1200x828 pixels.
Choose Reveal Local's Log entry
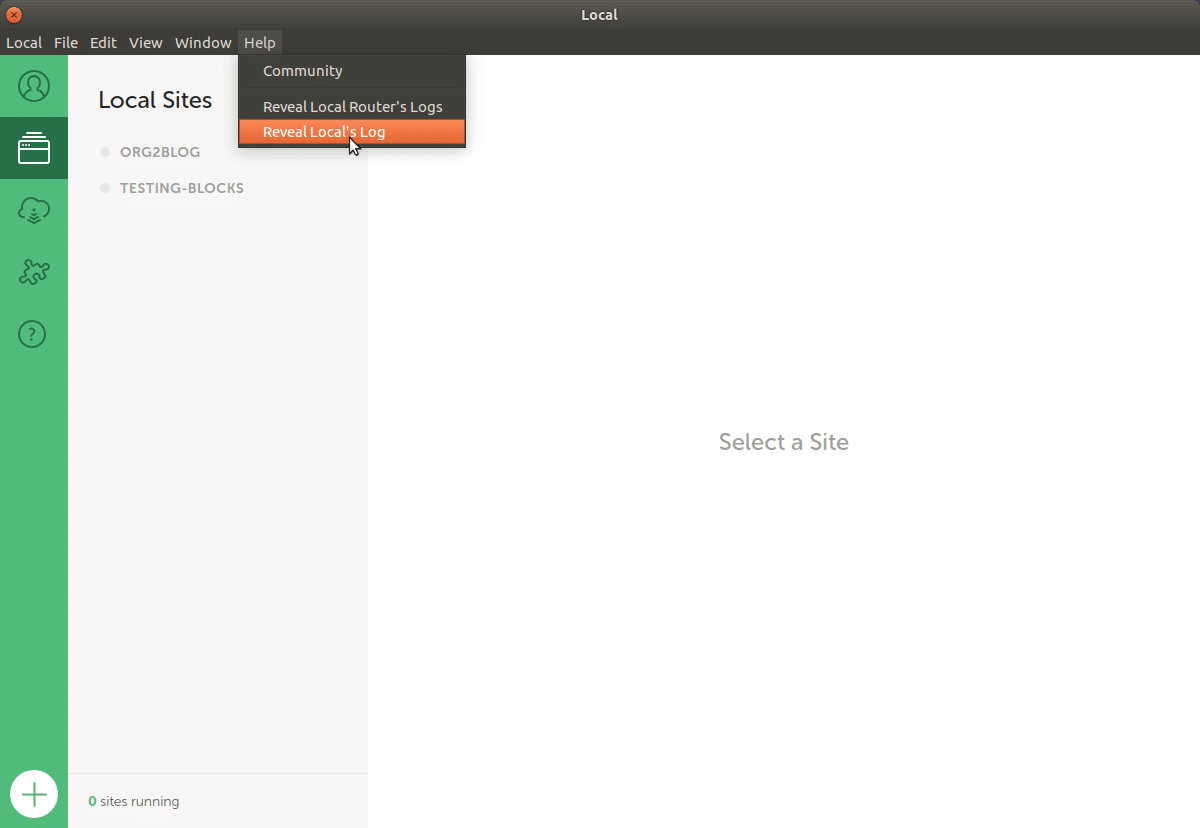(x=323, y=131)
